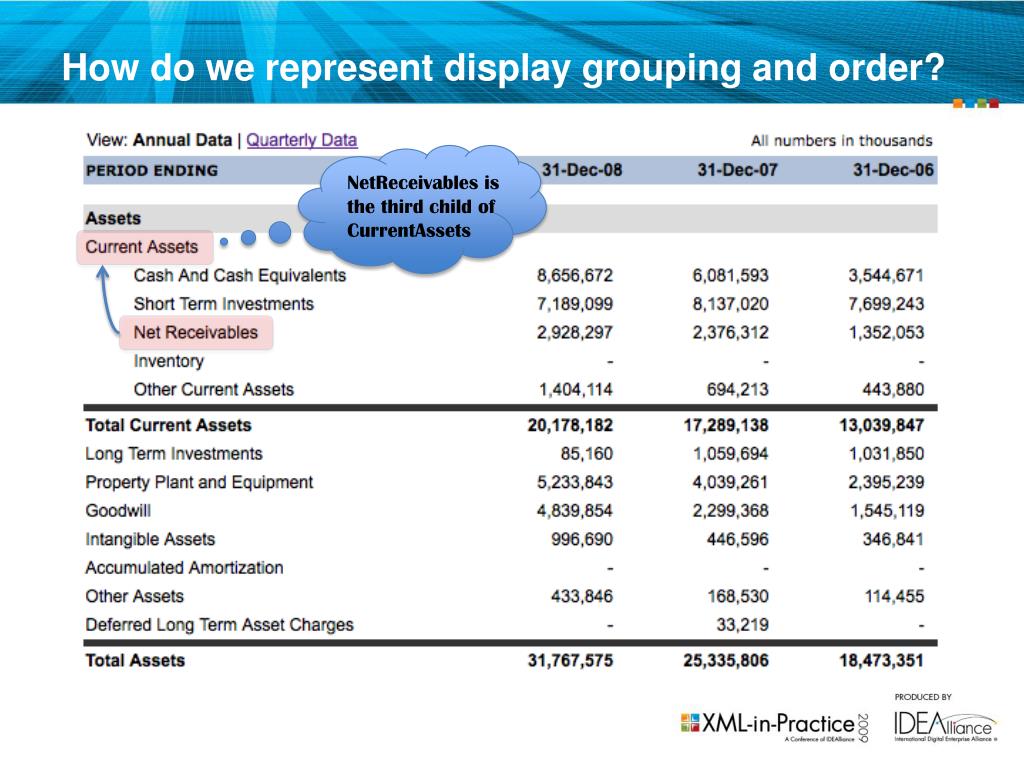Click the slide title about display grouping
Viewport: 1024px width, 768px height.
pos(503,68)
